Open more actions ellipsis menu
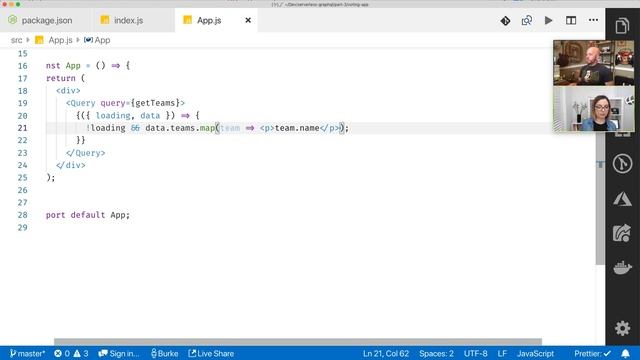 pos(593,20)
